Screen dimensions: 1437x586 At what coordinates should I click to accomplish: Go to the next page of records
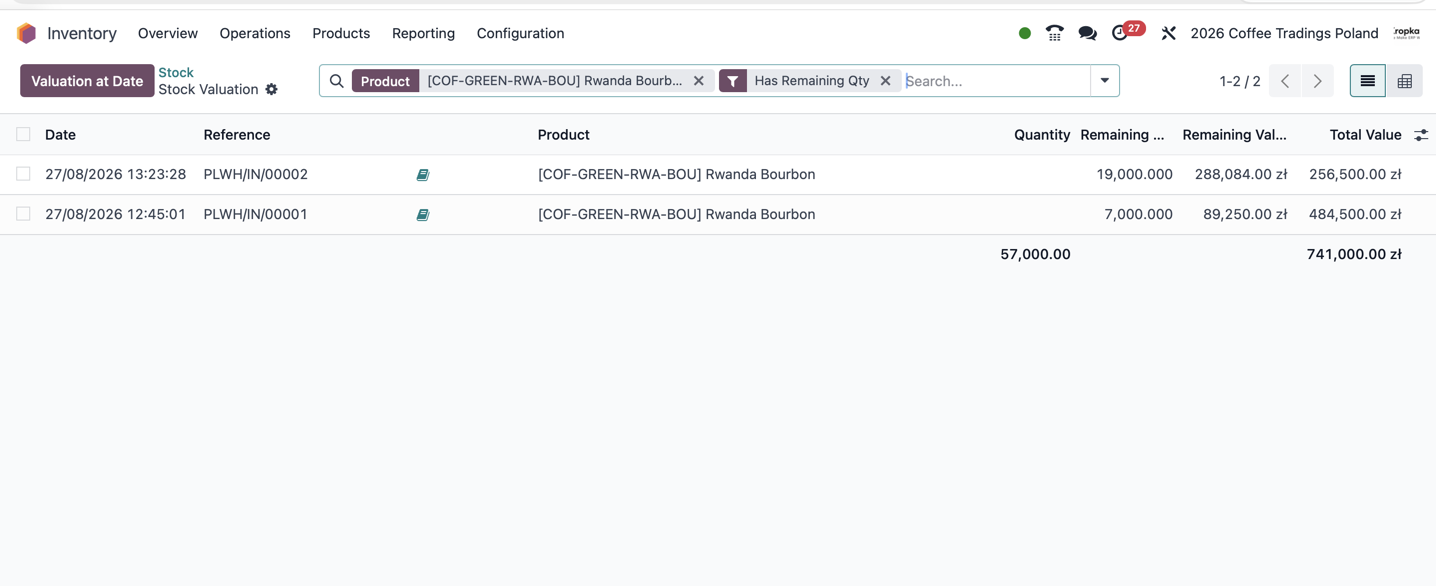1318,81
